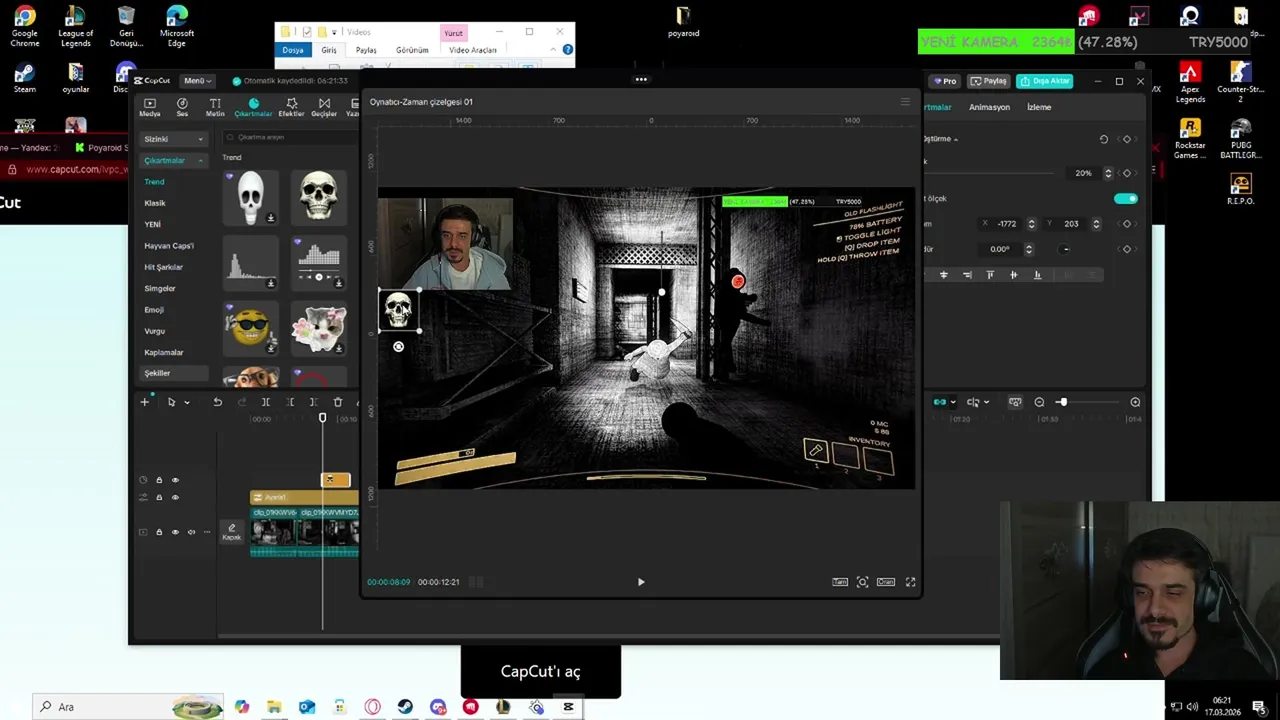
Task: Click the scan-frame icon beside fullscreen in player
Action: tap(862, 582)
